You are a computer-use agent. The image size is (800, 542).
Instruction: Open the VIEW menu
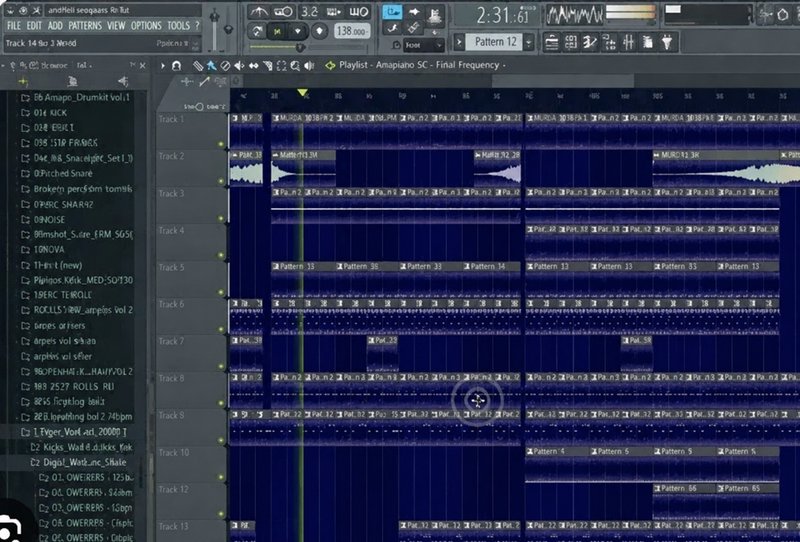116,26
